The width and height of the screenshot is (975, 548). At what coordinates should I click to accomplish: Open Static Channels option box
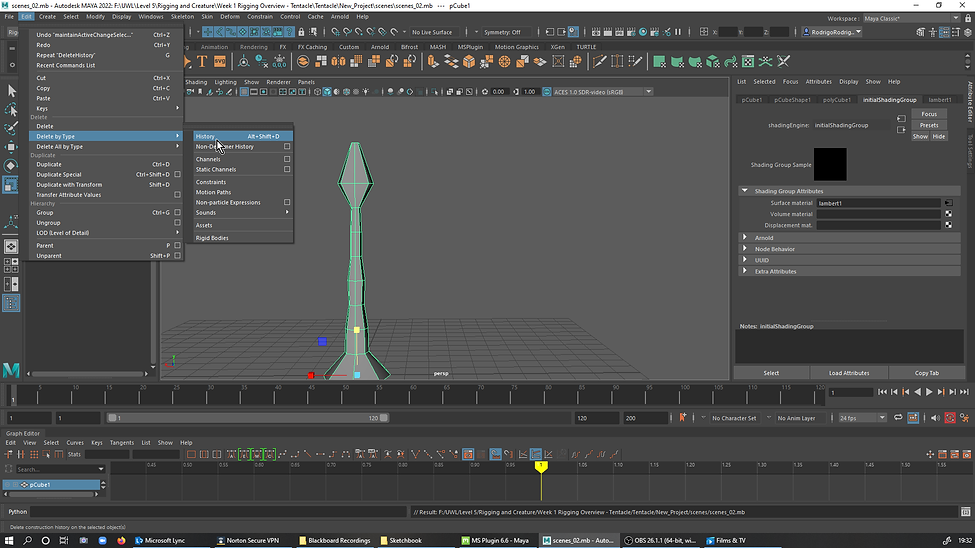(287, 169)
